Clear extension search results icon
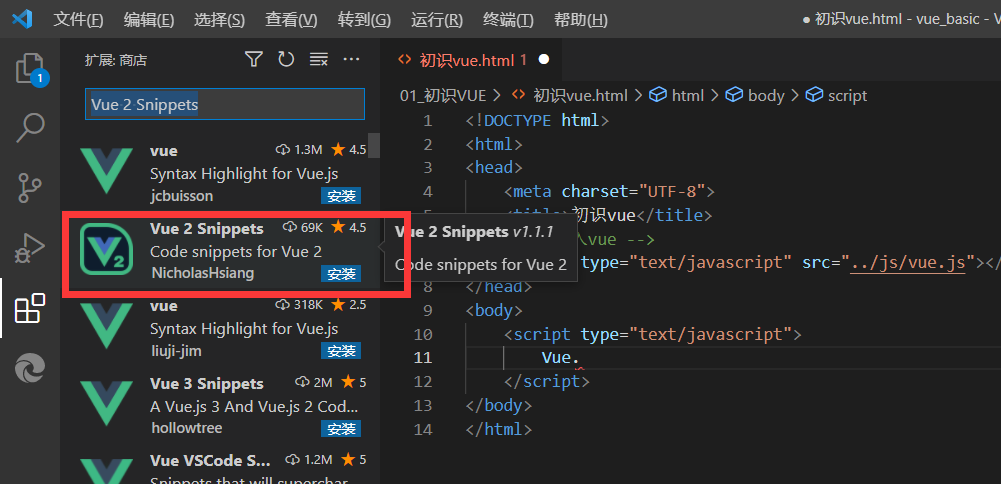Image resolution: width=1001 pixels, height=484 pixels. point(319,60)
